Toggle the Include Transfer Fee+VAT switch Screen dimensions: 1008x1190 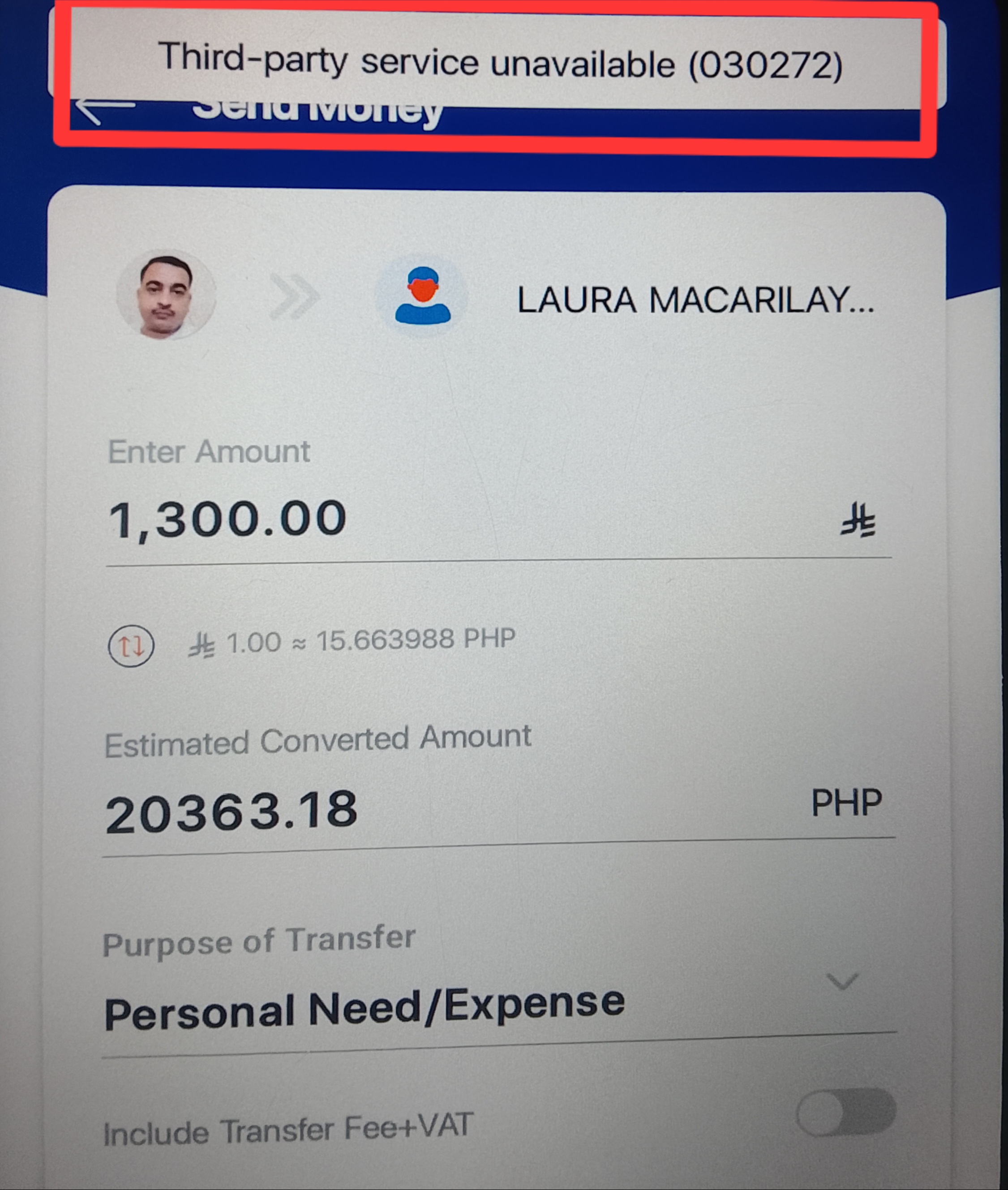(x=846, y=1112)
